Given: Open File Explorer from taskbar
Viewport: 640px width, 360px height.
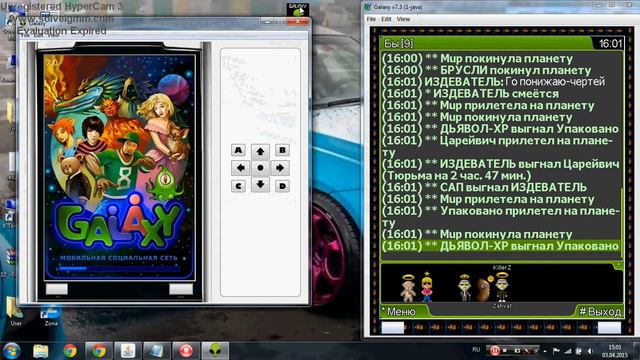Looking at the screenshot, I should point(41,351).
